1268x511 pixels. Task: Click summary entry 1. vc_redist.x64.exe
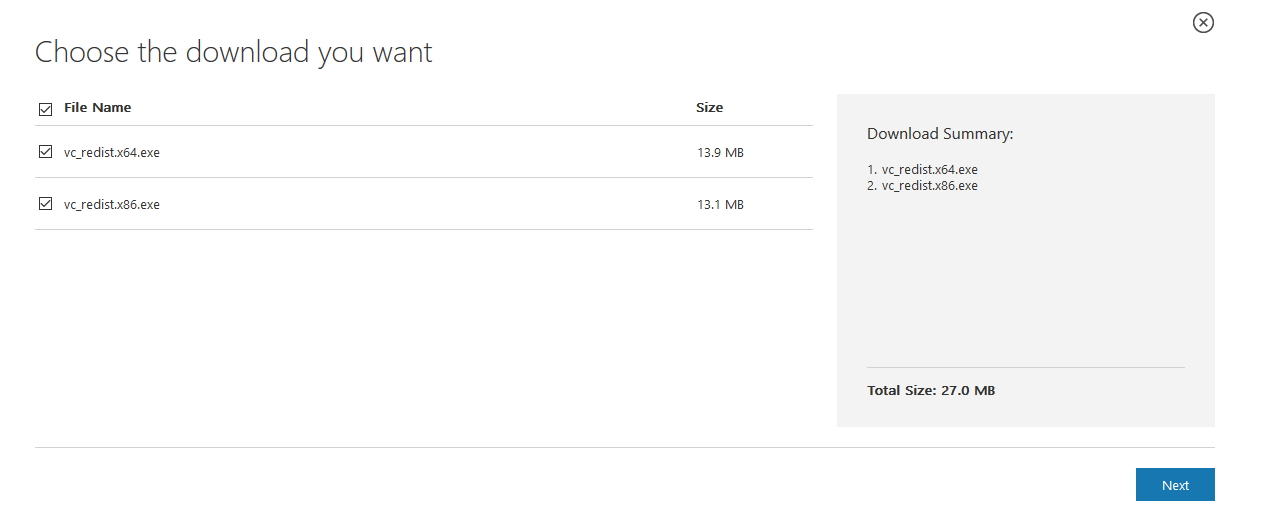pos(922,169)
